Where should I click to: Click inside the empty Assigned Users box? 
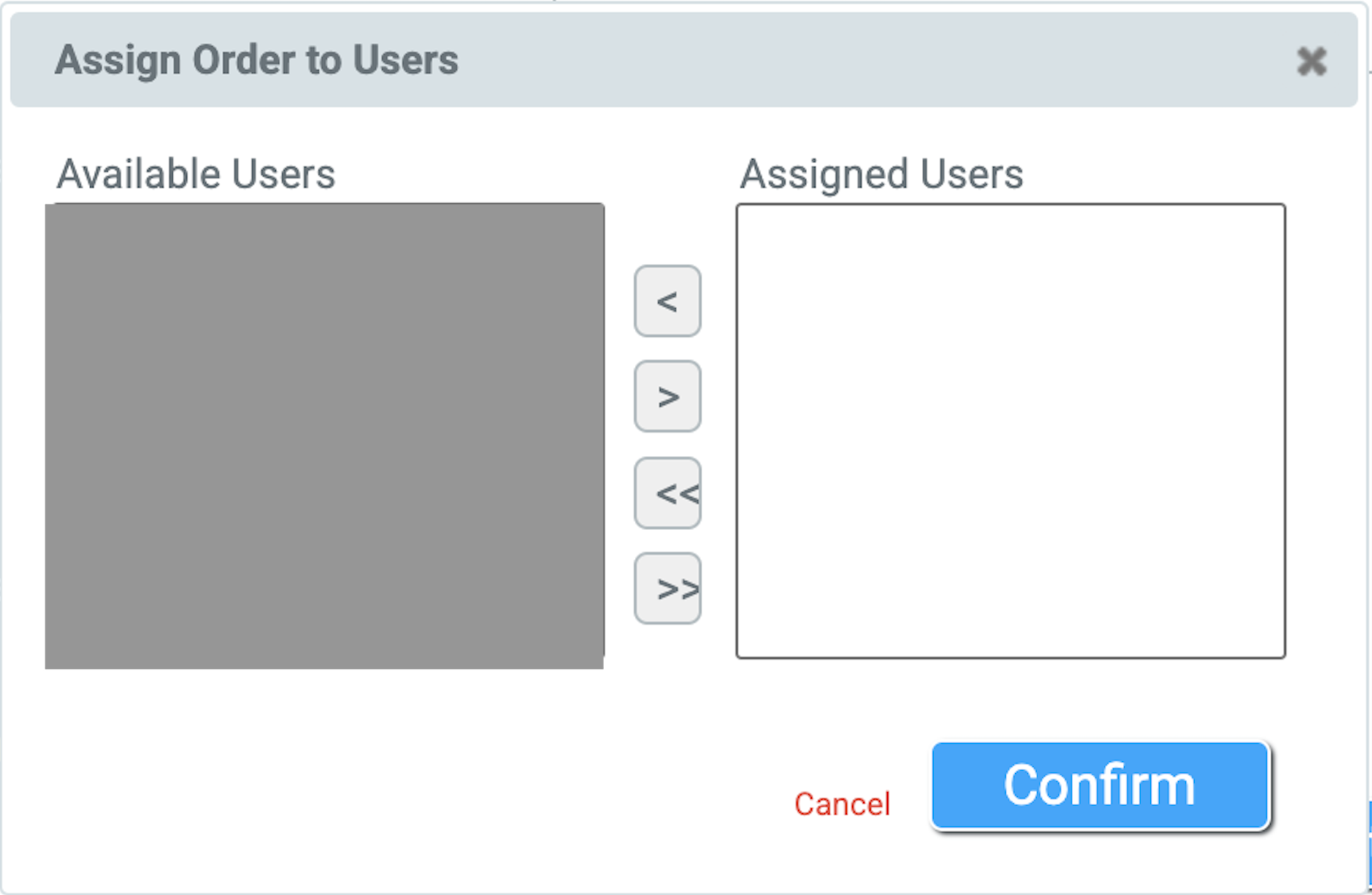pos(1010,431)
